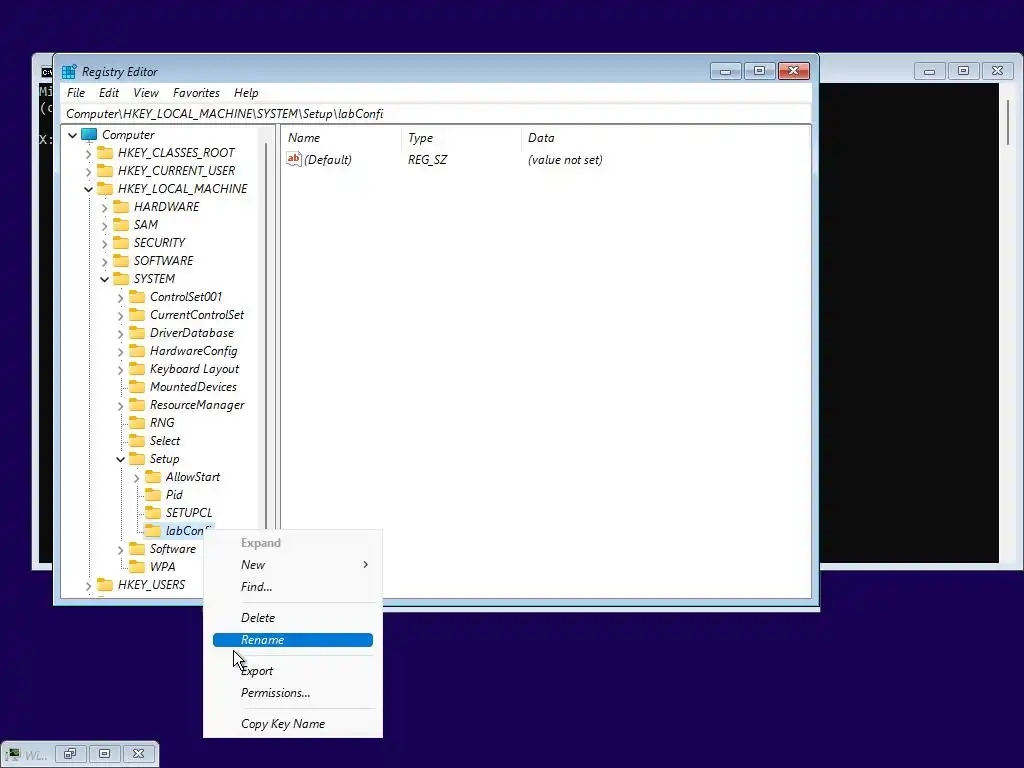
Task: Click the Pid folder icon
Action: coord(153,495)
